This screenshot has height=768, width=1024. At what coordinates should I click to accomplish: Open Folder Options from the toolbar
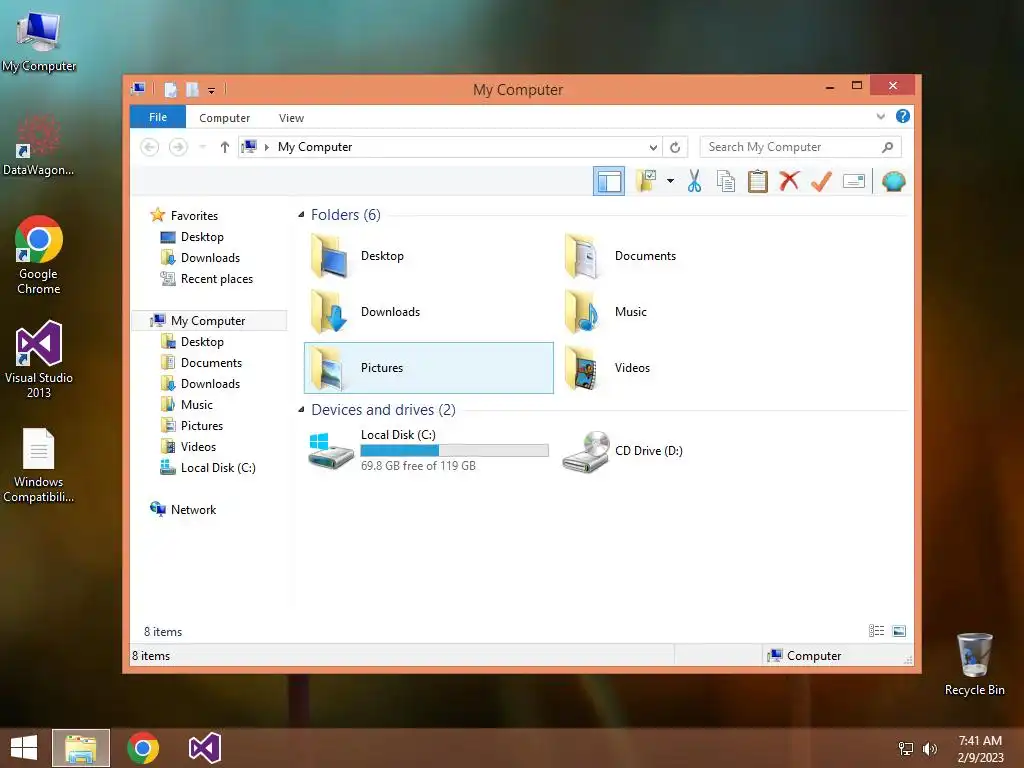pyautogui.click(x=647, y=181)
